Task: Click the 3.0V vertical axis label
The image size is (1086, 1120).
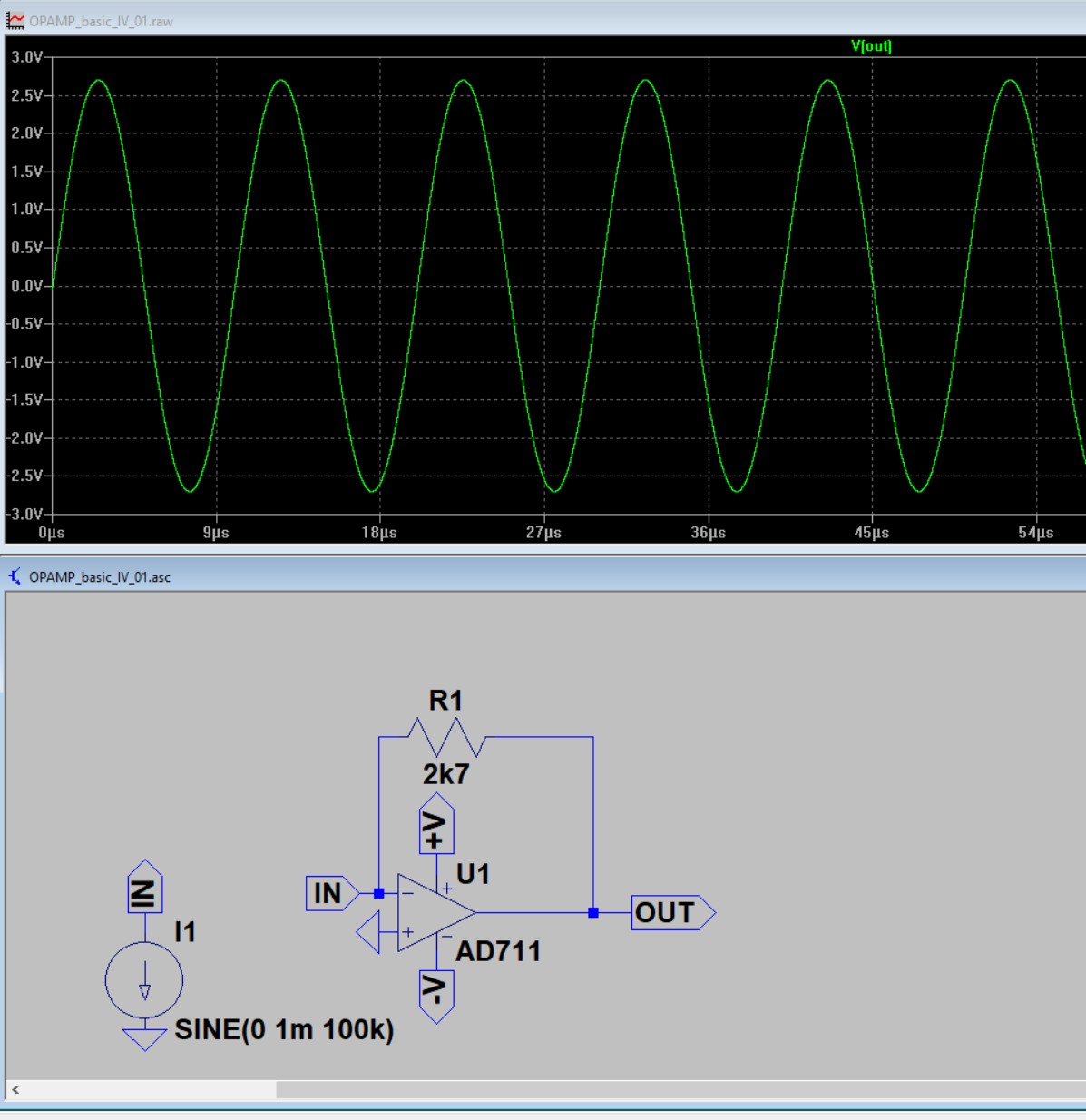Action: (x=27, y=57)
